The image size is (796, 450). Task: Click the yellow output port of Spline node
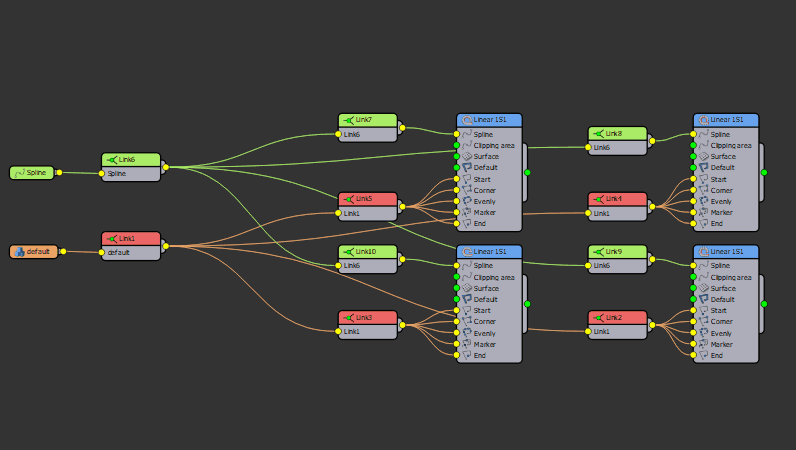tap(59, 172)
